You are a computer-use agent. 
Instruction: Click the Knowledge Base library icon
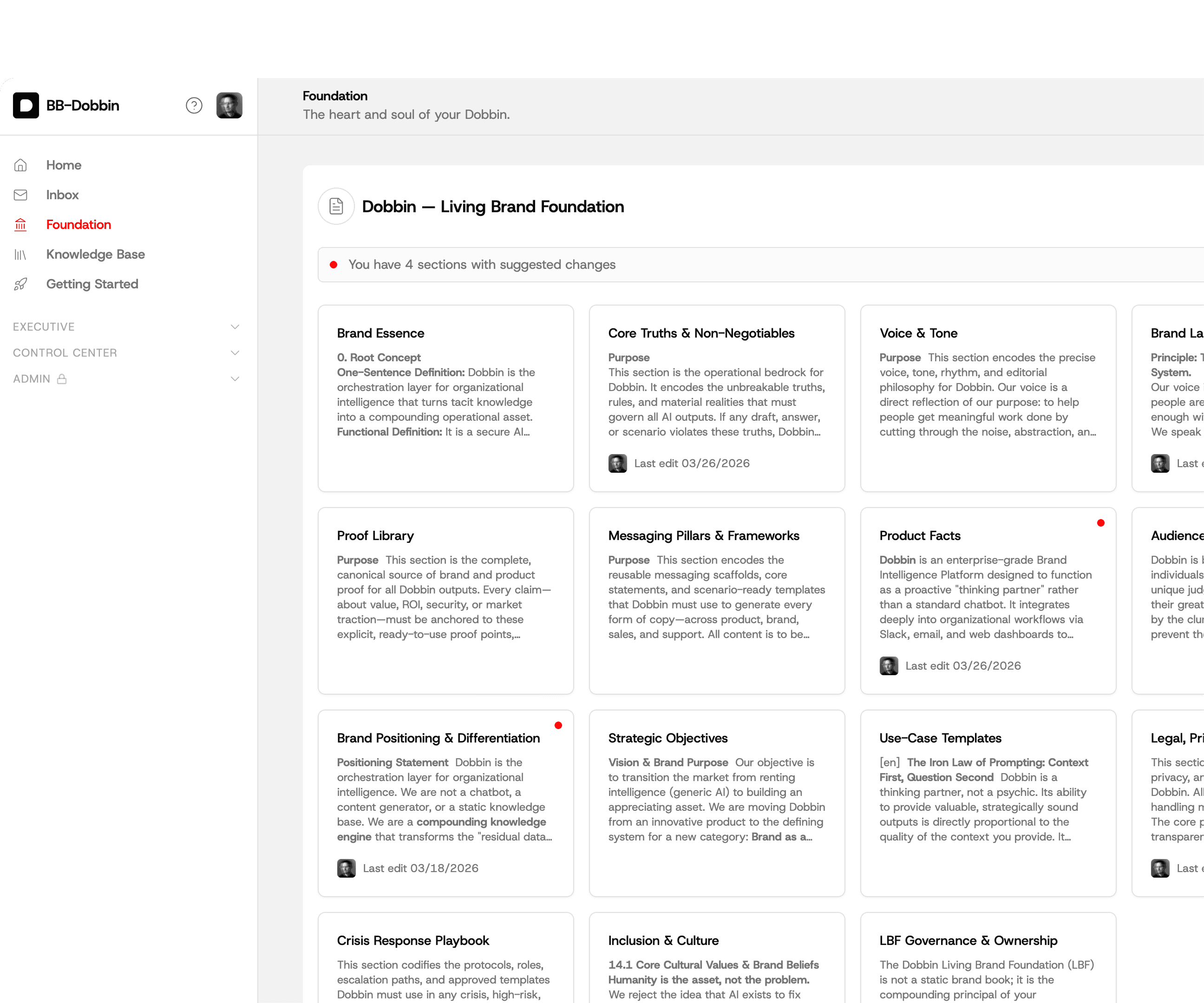point(20,254)
